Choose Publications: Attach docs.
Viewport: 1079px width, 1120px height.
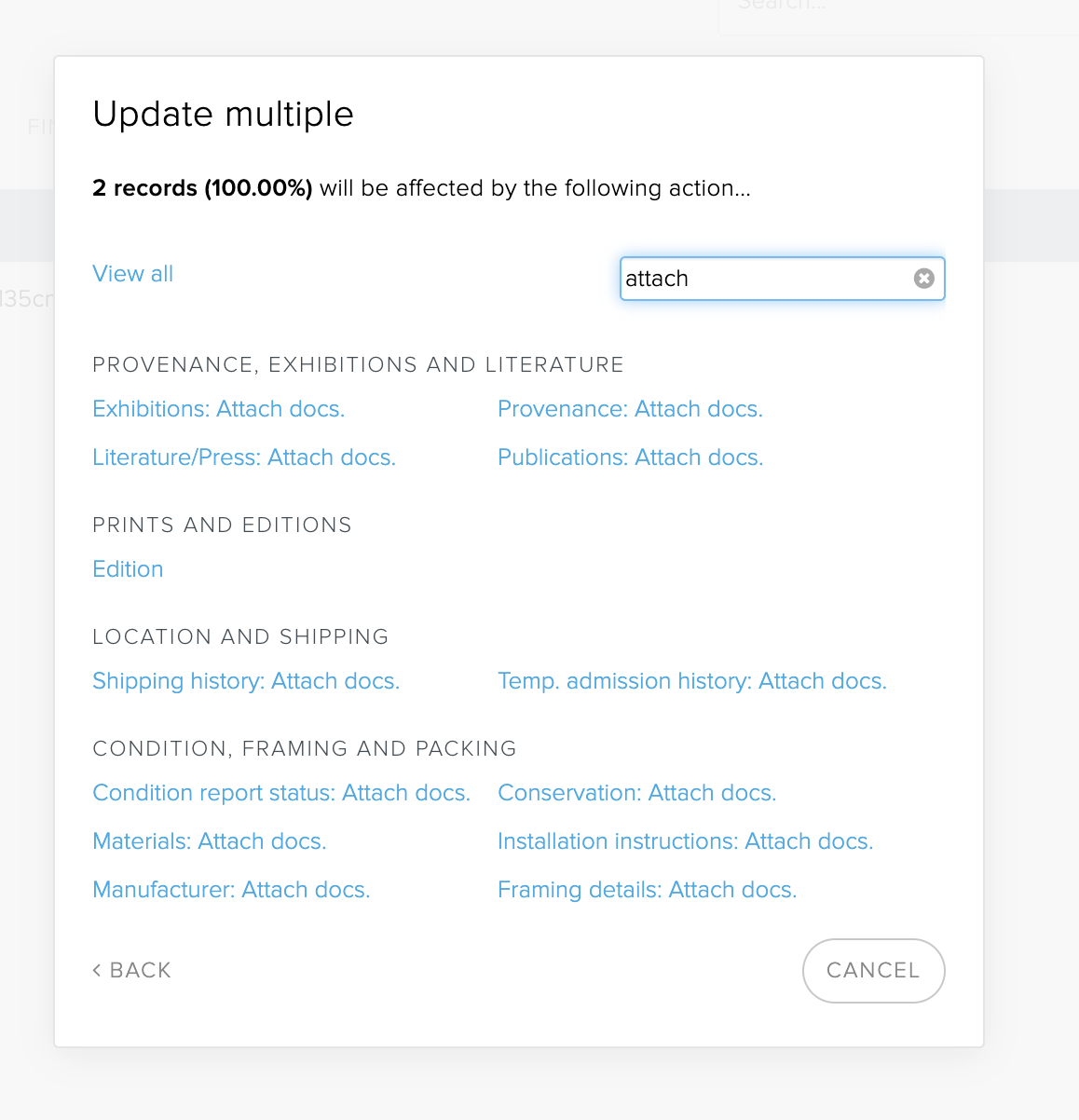630,458
